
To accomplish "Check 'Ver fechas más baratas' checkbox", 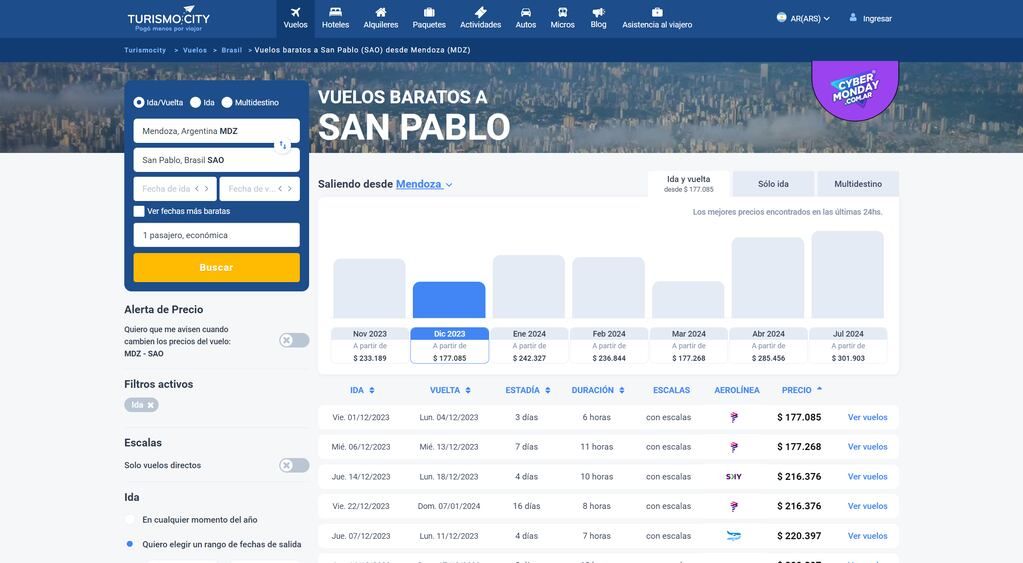I will tap(139, 211).
